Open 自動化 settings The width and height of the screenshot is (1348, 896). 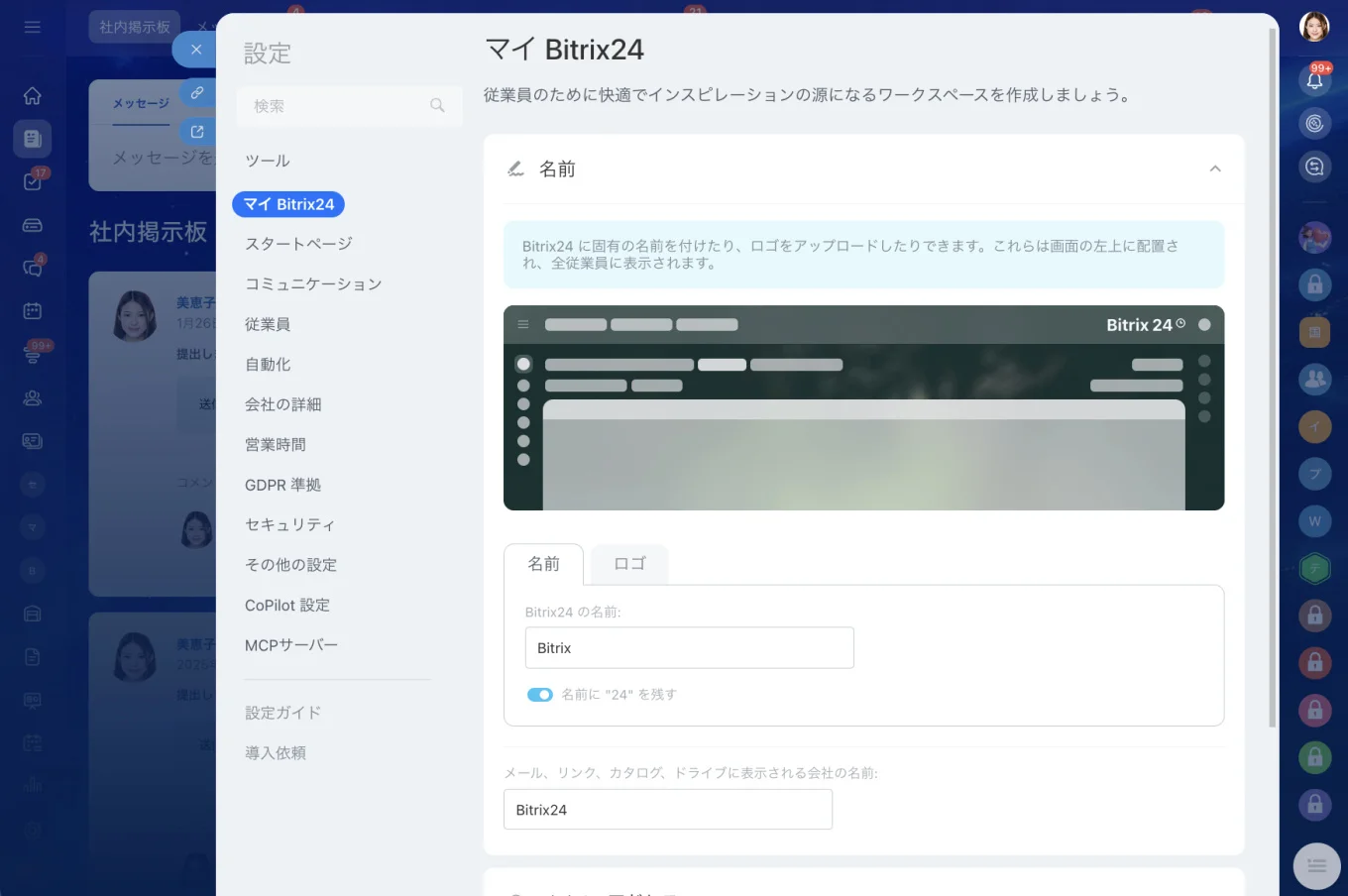coord(268,365)
